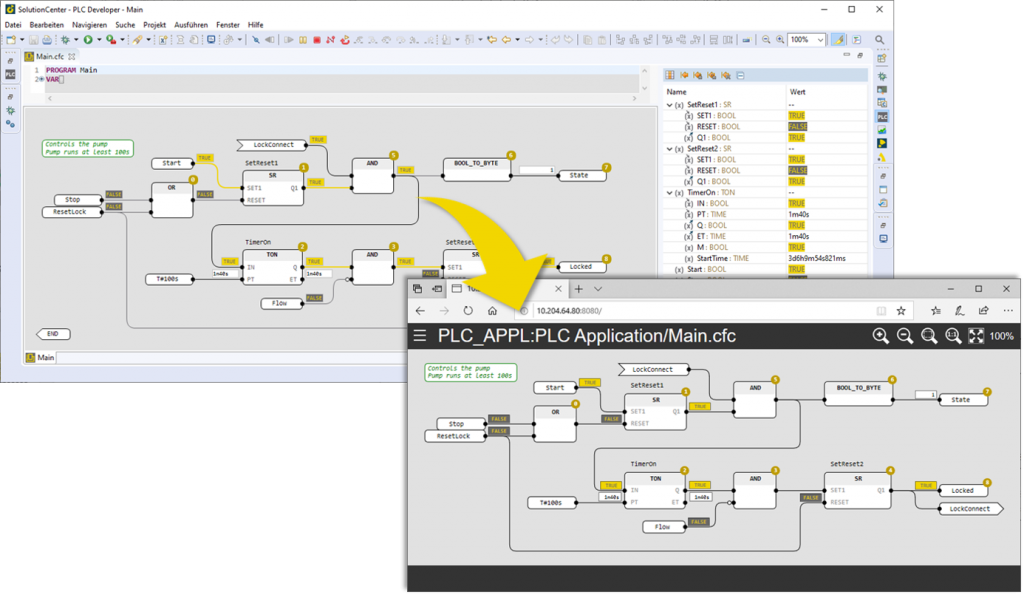The image size is (1024, 595).
Task: Click the browser home icon
Action: (x=492, y=311)
